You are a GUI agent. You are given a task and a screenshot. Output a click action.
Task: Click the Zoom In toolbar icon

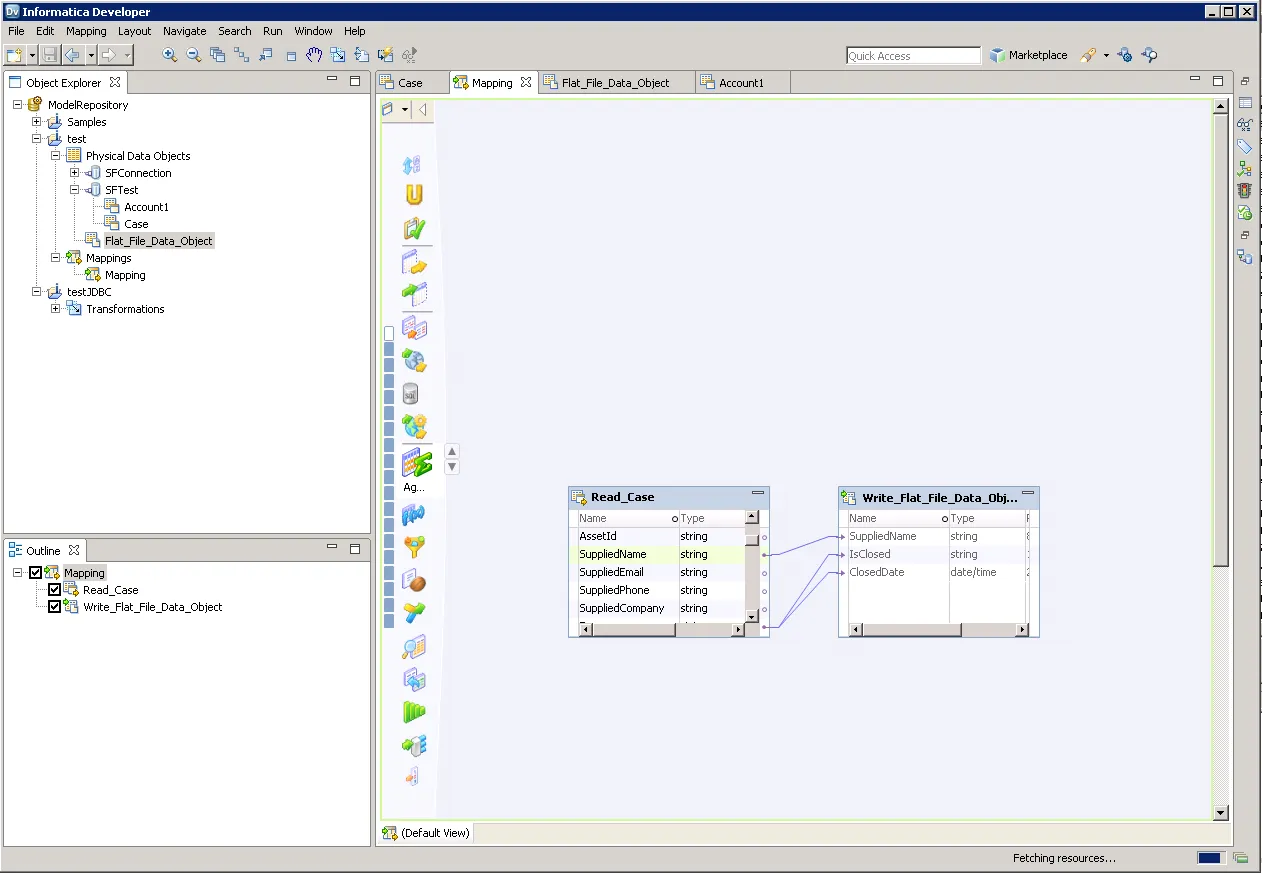(169, 55)
